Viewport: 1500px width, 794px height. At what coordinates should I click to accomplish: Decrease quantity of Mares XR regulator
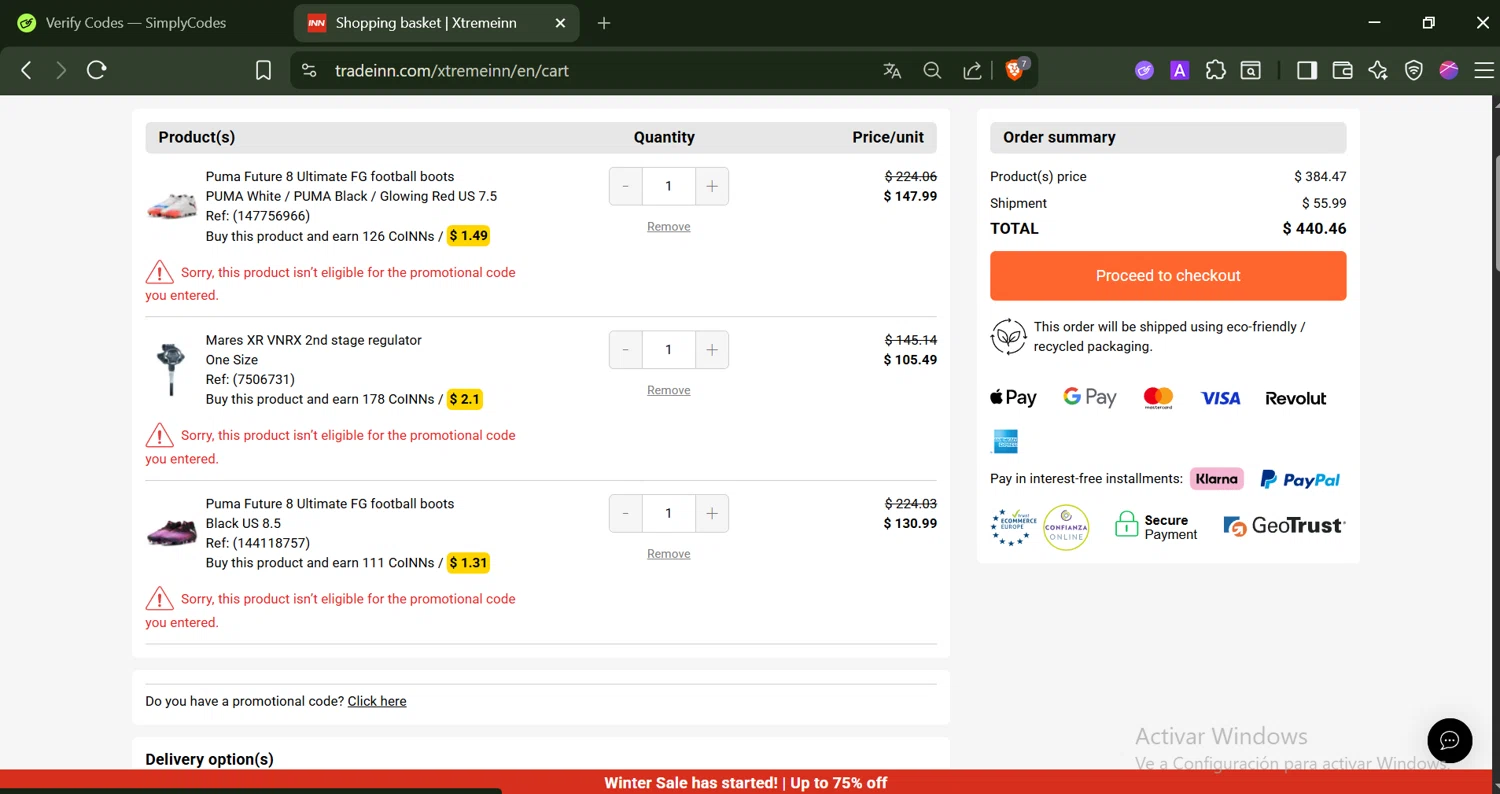click(626, 350)
